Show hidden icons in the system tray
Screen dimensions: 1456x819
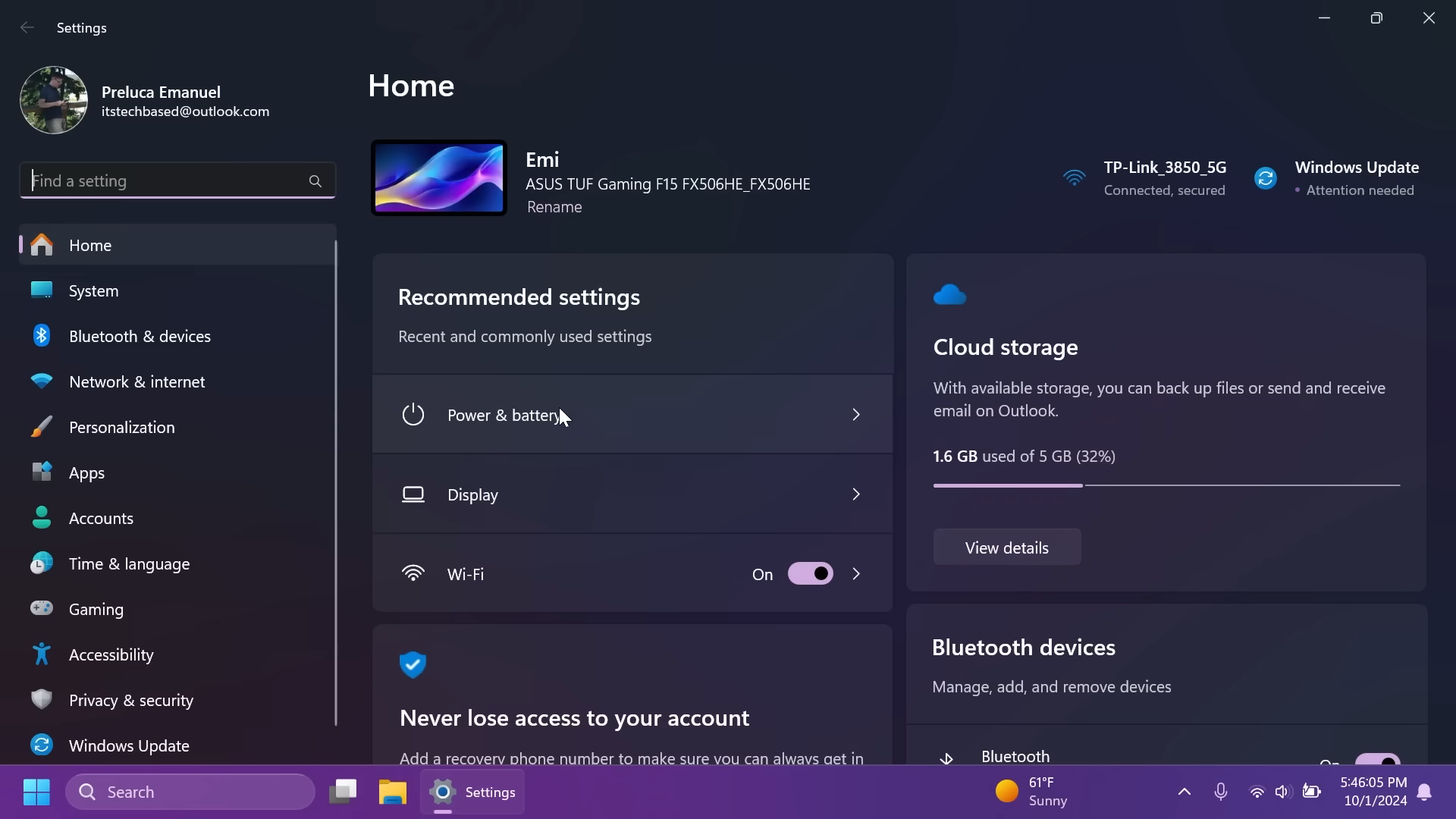point(1184,792)
